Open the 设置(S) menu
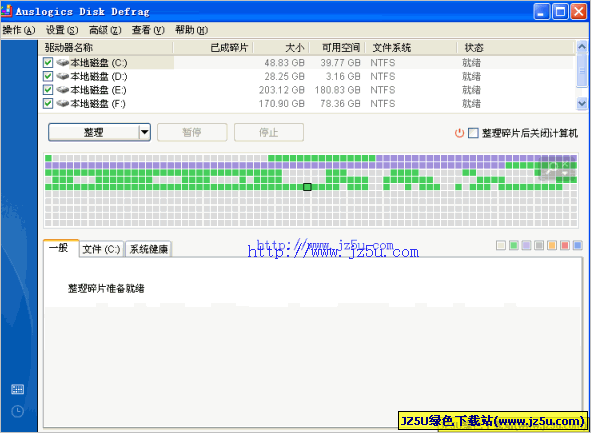The width and height of the screenshot is (591, 433). tap(62, 30)
